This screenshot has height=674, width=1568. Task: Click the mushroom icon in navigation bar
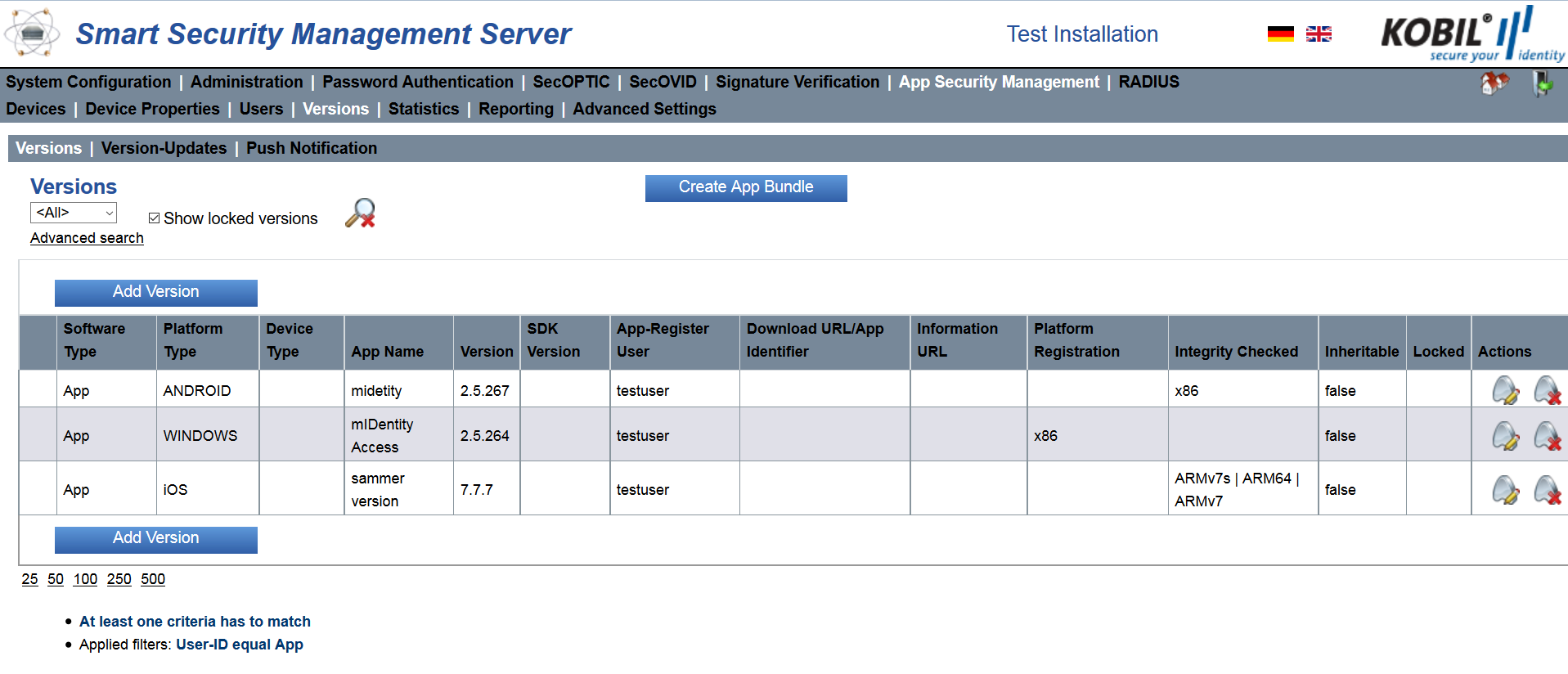[x=1494, y=83]
